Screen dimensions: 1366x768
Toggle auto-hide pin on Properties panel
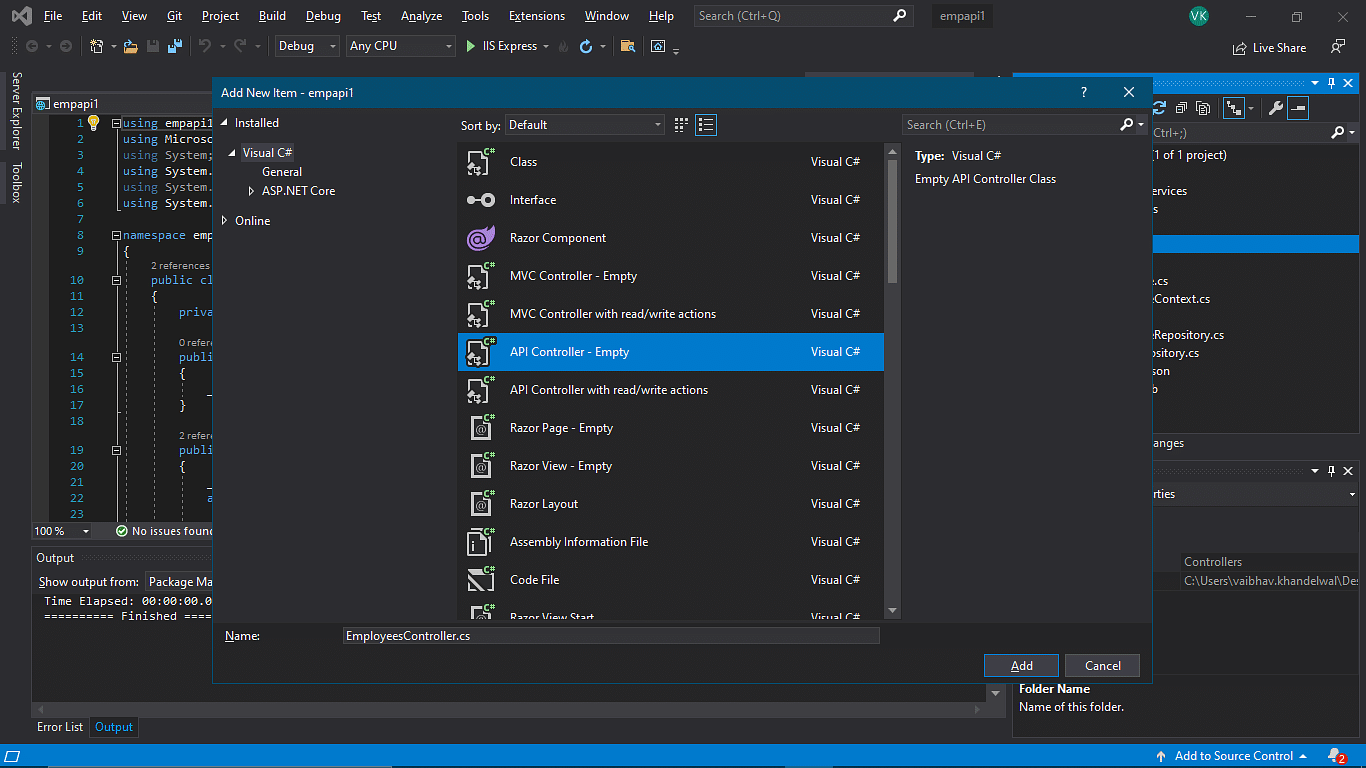click(x=1331, y=470)
